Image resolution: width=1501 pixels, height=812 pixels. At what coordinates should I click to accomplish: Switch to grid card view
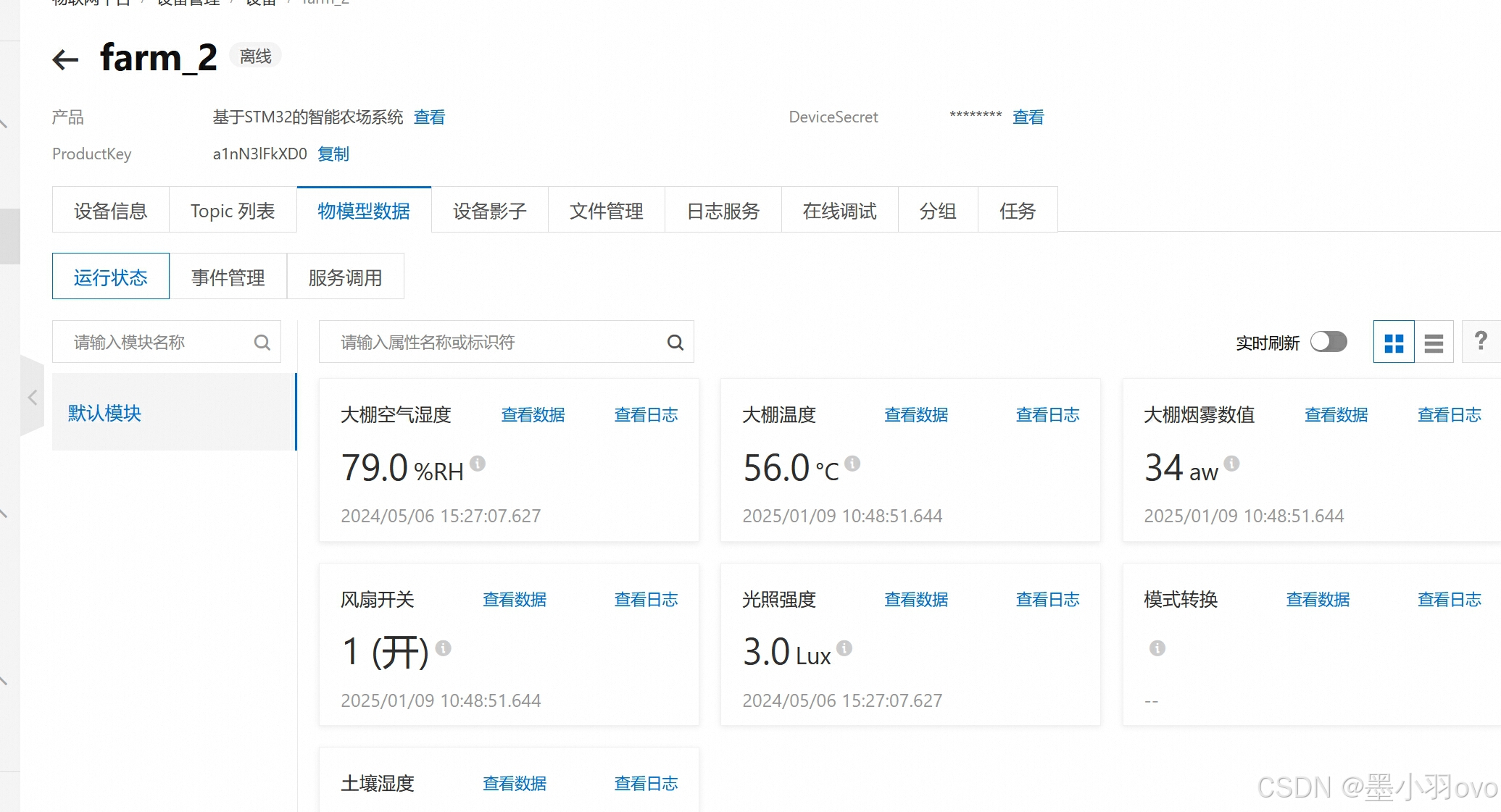click(x=1393, y=343)
